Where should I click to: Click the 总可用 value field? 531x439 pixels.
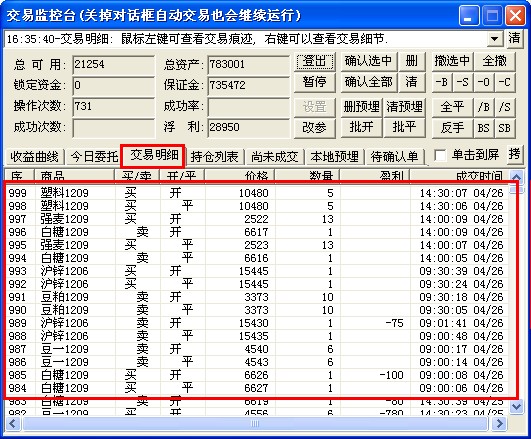point(113,65)
